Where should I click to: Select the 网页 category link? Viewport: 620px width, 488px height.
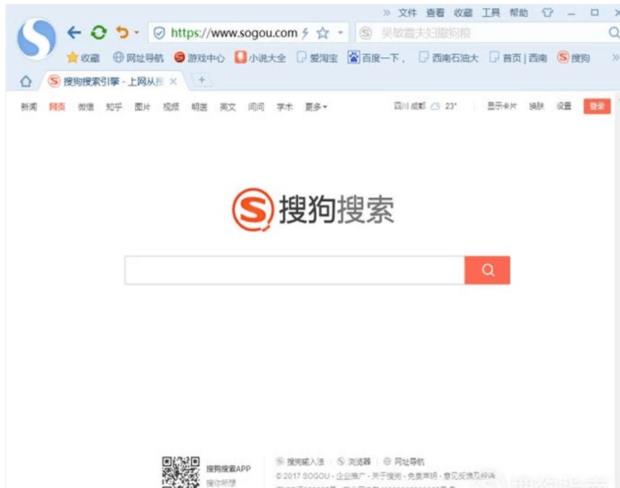tap(57, 107)
